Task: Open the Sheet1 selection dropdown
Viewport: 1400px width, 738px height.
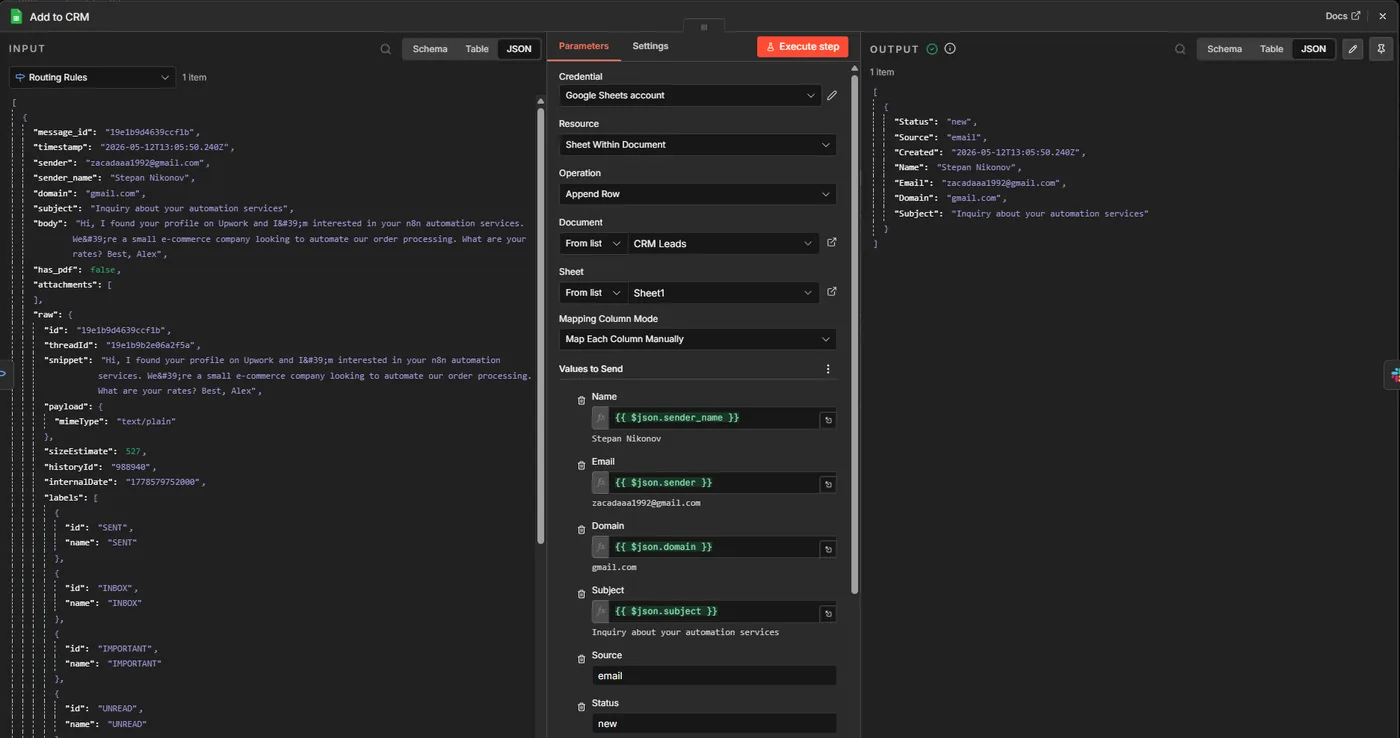Action: tap(724, 293)
